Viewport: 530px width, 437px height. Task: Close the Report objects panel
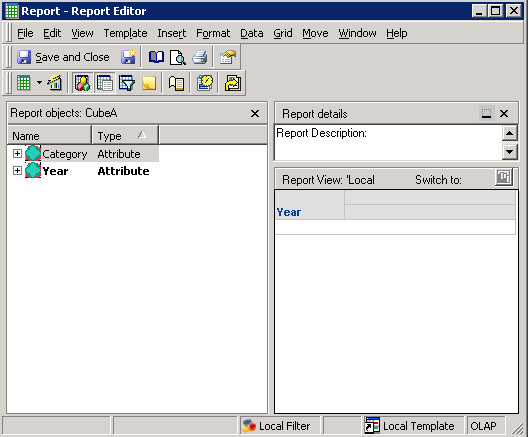click(x=255, y=114)
